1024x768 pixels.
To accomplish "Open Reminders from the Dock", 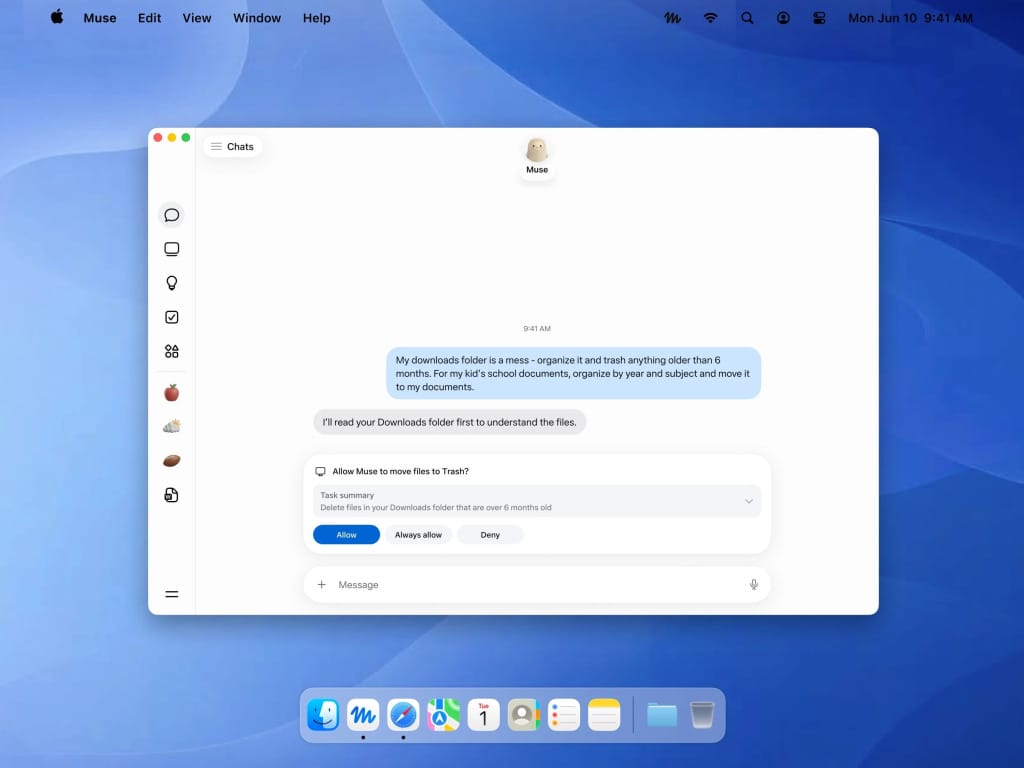I will [564, 714].
